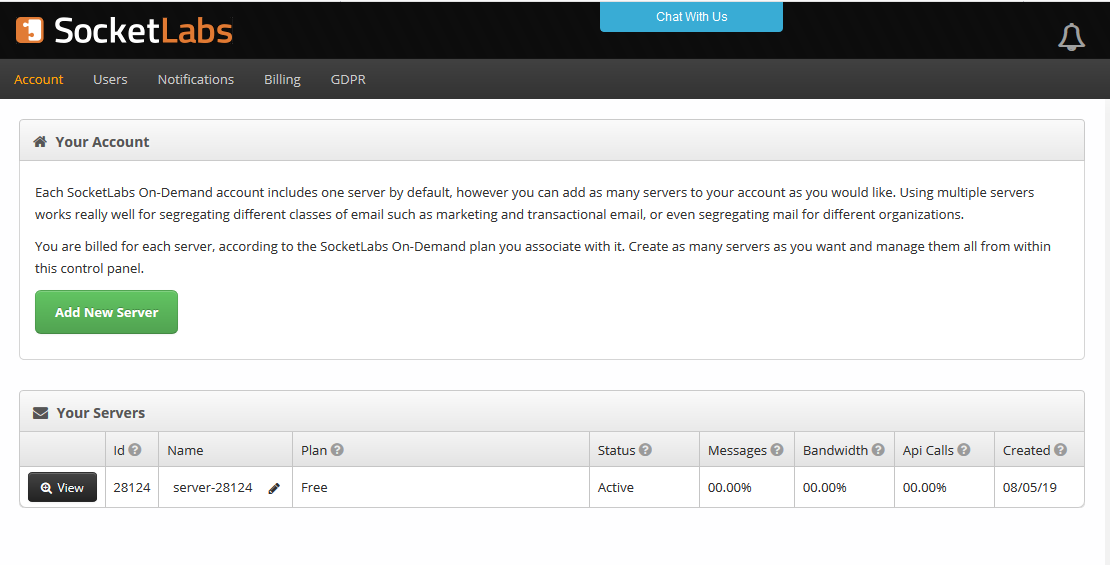Click the created date 08/05/19

coord(1030,487)
